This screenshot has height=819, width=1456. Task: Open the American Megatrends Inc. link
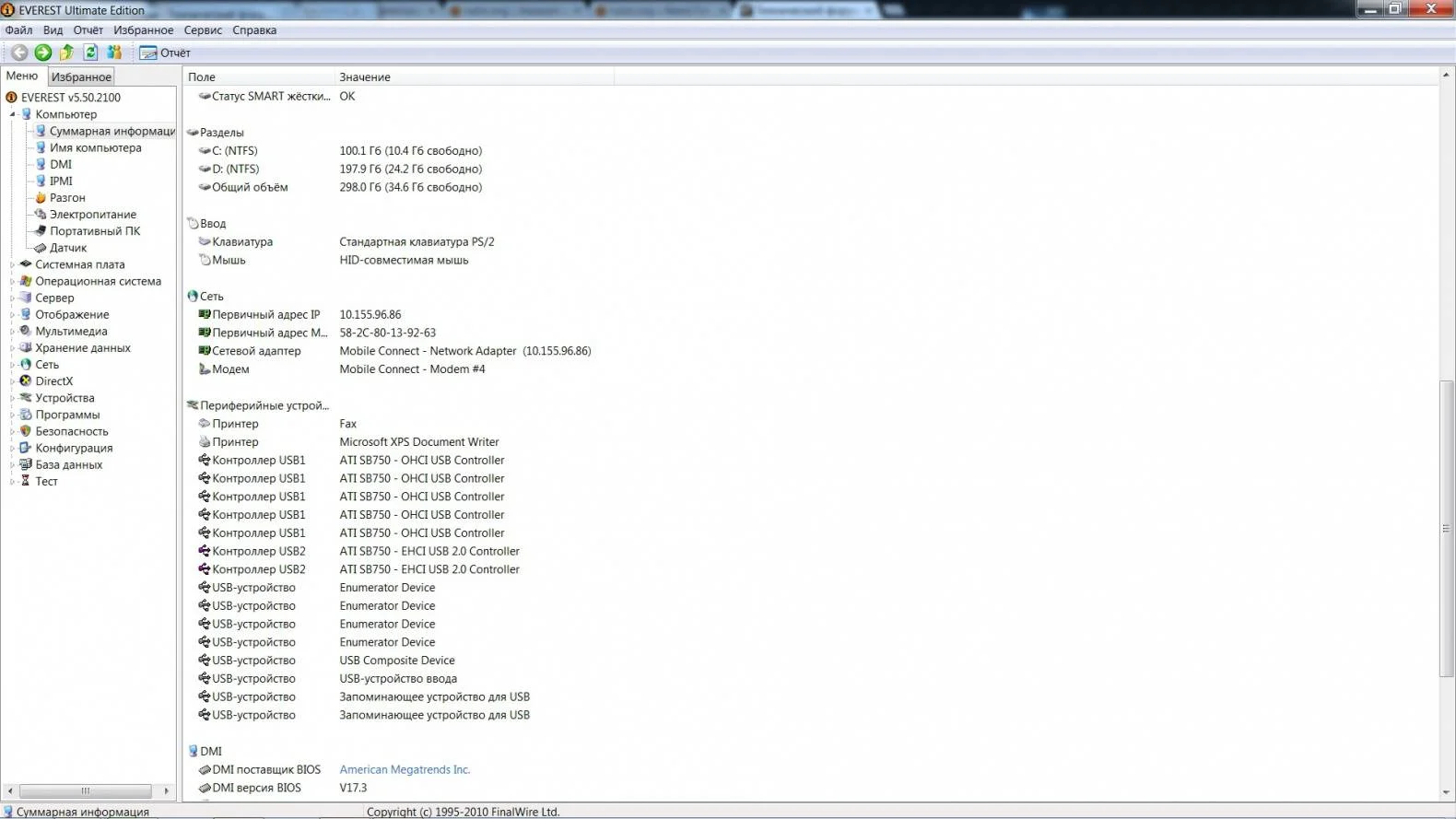coord(405,770)
